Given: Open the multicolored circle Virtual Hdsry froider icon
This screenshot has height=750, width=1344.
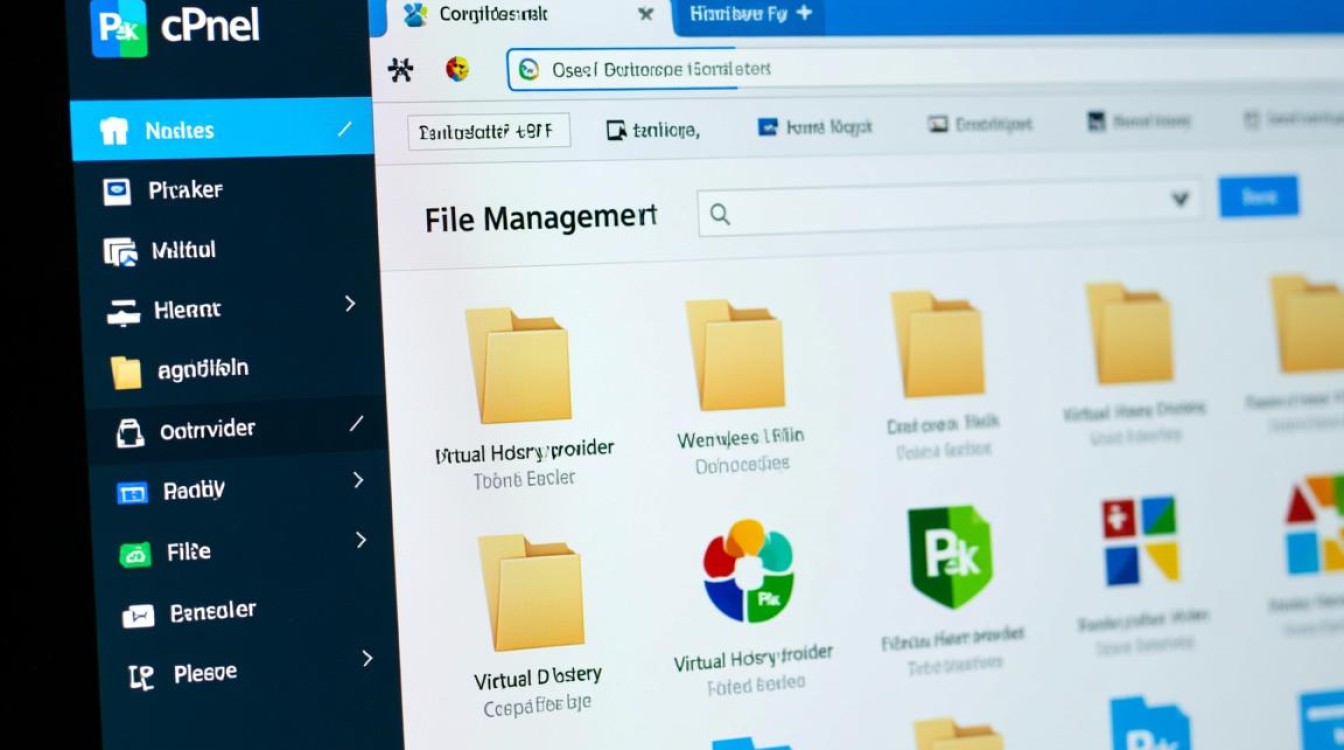Looking at the screenshot, I should click(x=748, y=570).
